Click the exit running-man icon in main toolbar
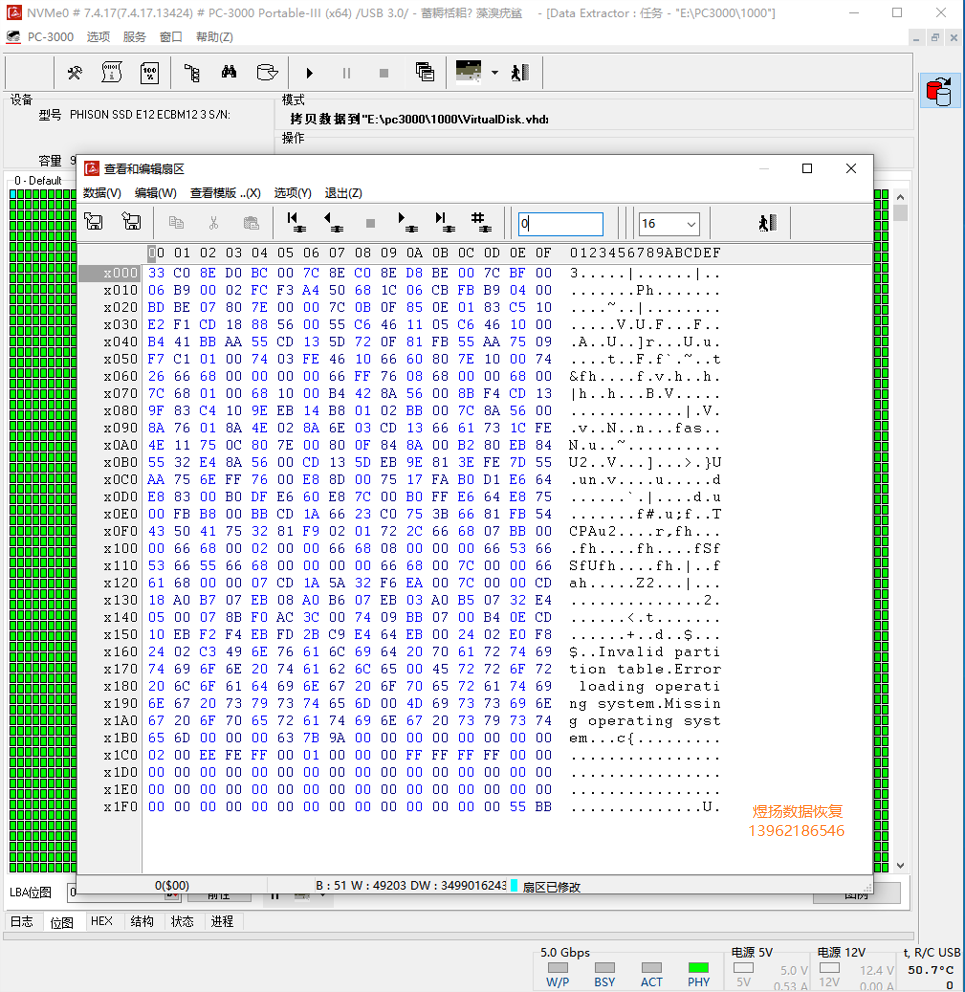 pos(520,73)
